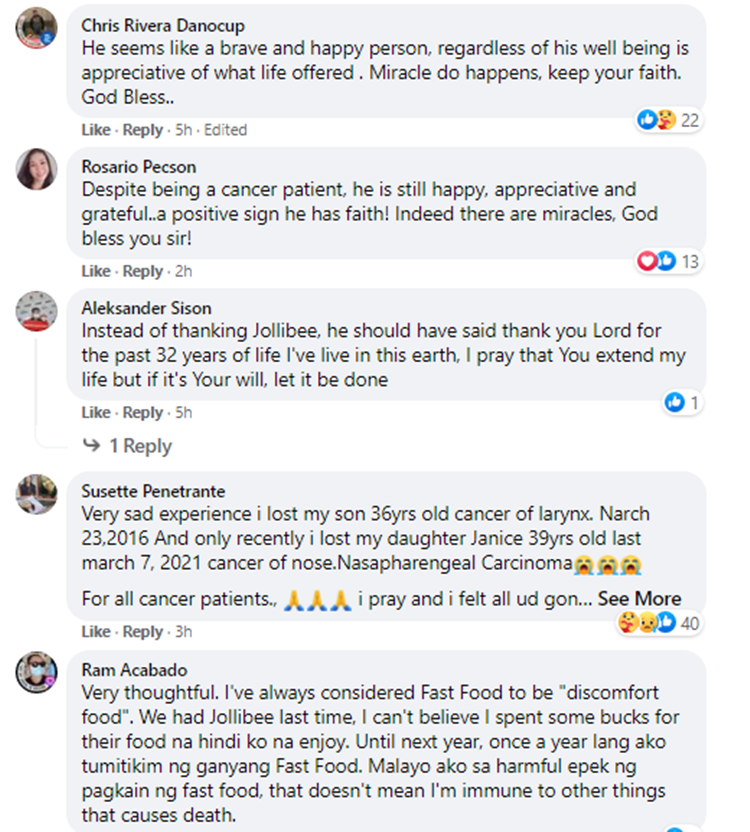Image resolution: width=750 pixels, height=832 pixels.
Task: Expand Susette Penetrante's comment with See More
Action: tap(640, 599)
